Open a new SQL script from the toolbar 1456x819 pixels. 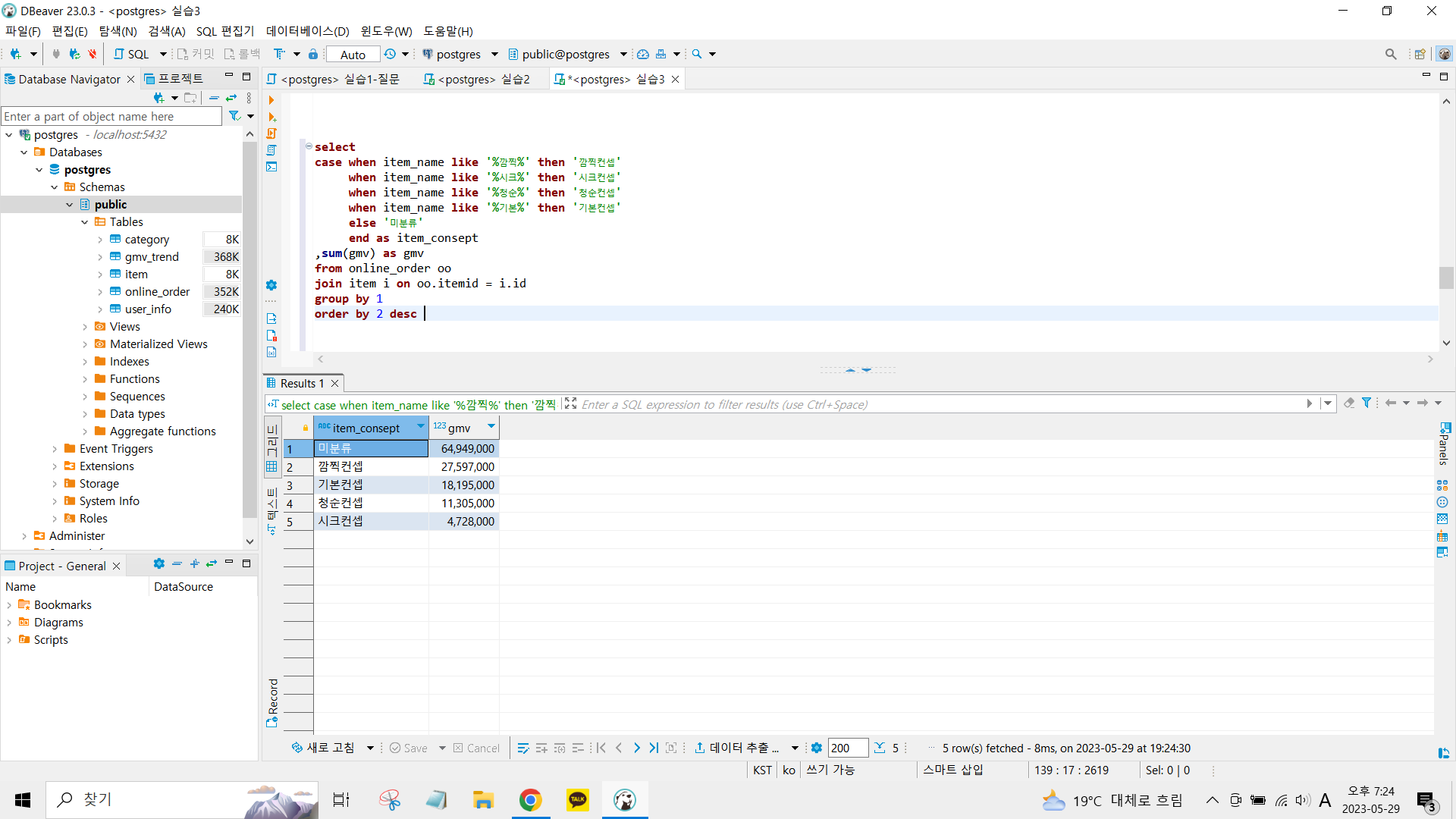[132, 54]
